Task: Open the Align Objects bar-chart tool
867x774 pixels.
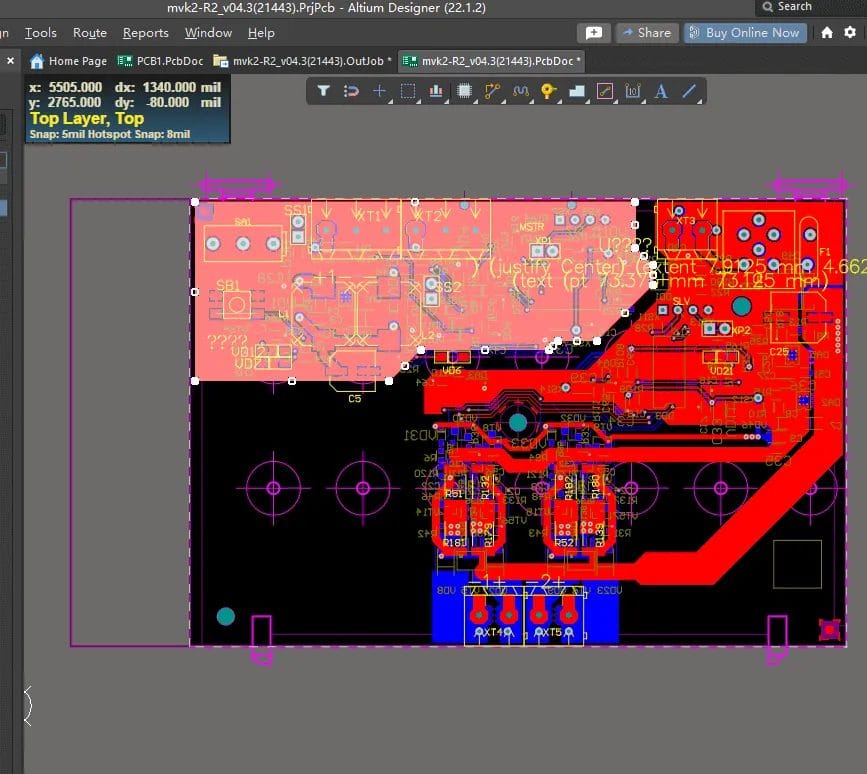Action: (x=436, y=91)
